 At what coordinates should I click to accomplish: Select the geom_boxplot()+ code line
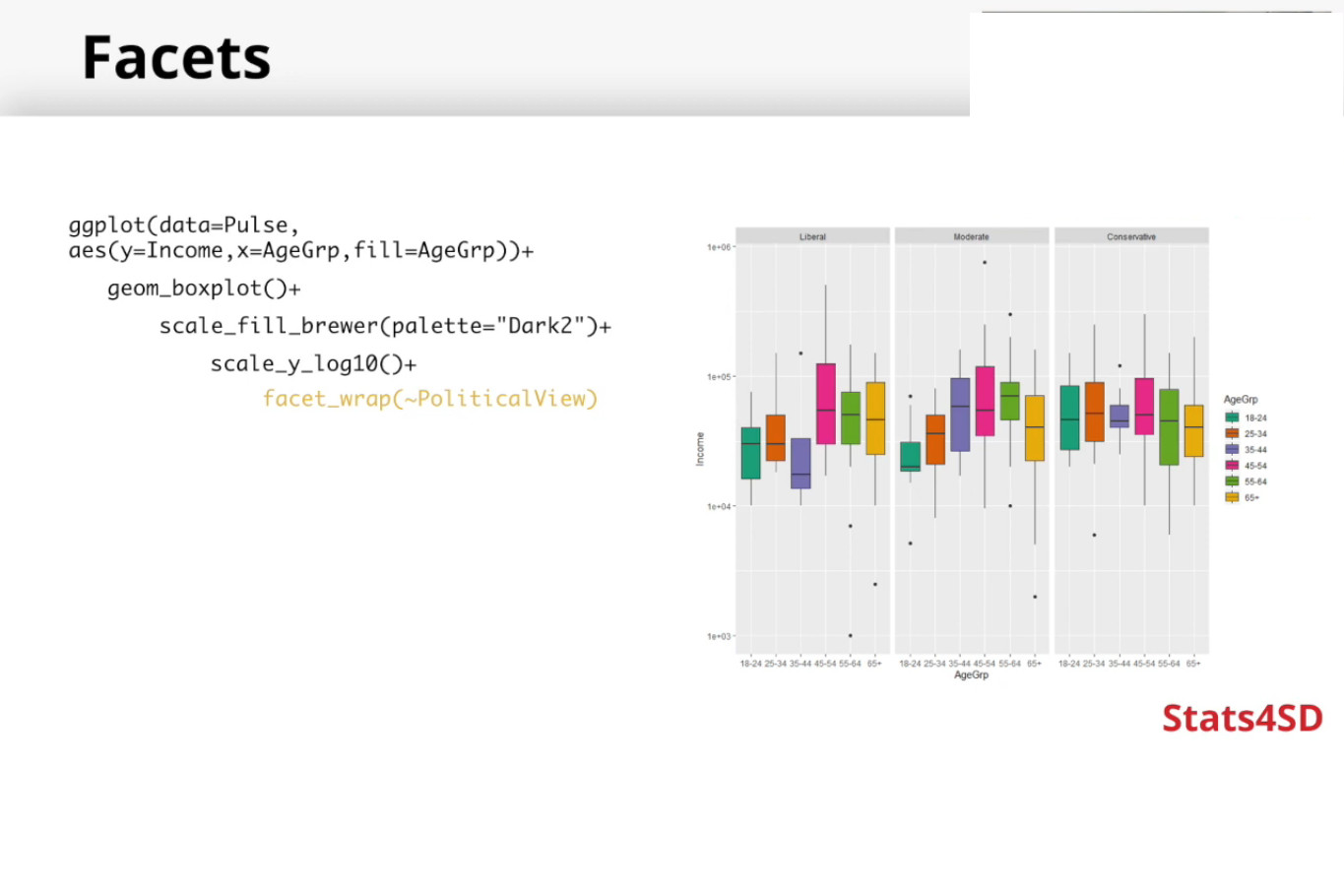204,288
